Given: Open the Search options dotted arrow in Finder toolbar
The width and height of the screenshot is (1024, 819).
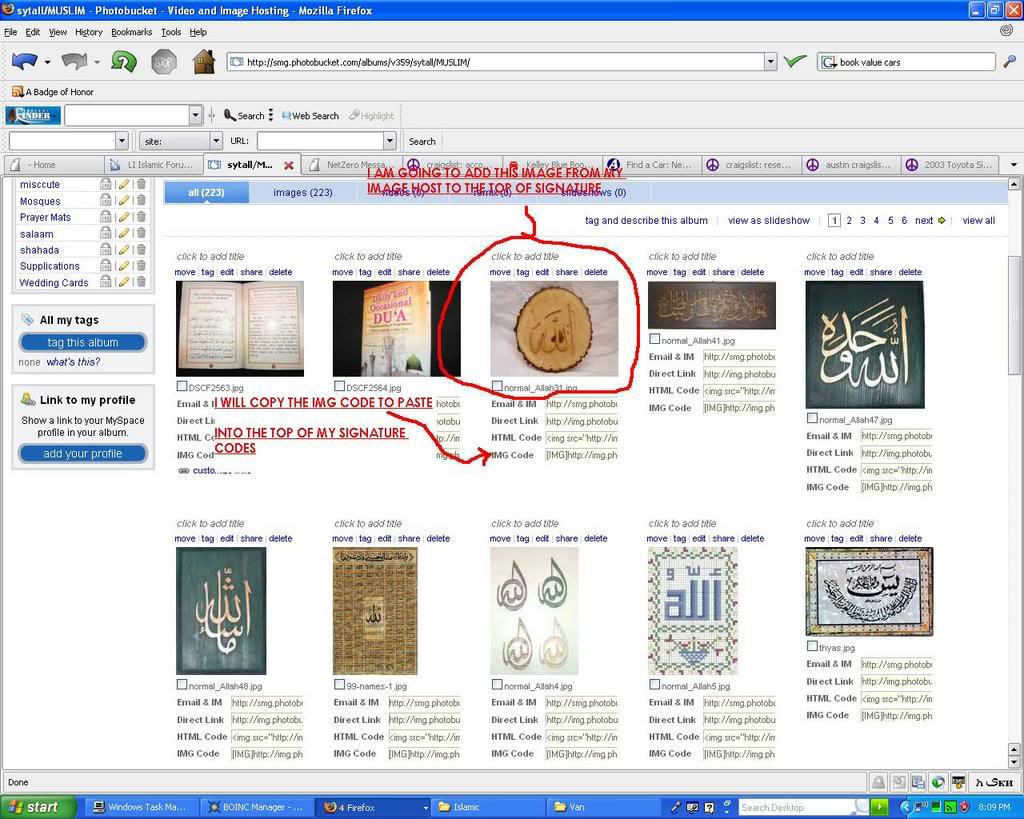Looking at the screenshot, I should point(270,116).
